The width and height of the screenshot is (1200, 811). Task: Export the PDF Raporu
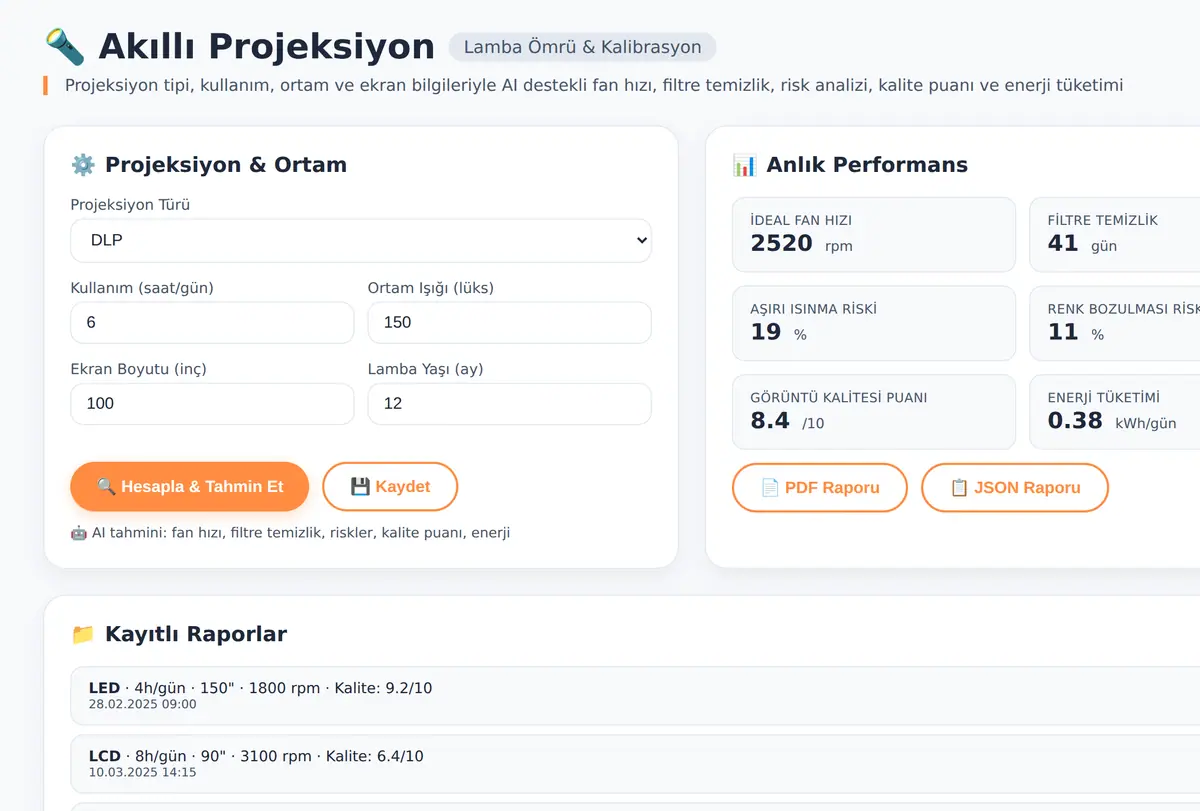[x=820, y=488]
